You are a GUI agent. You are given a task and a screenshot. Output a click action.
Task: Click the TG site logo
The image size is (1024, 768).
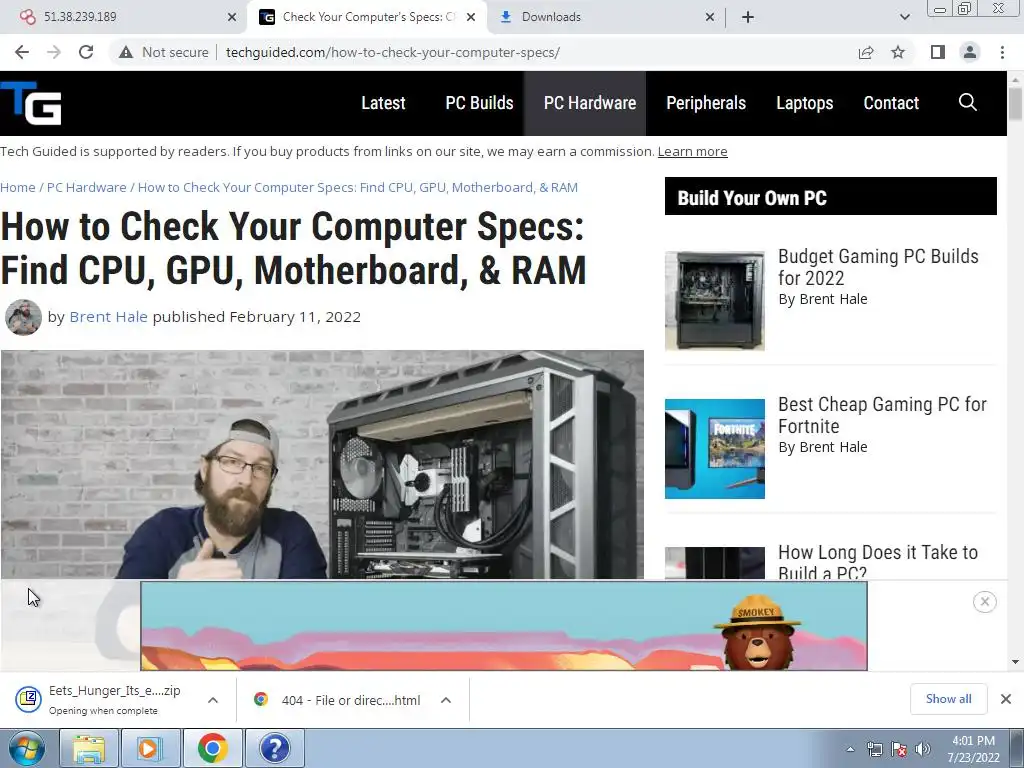tap(31, 103)
